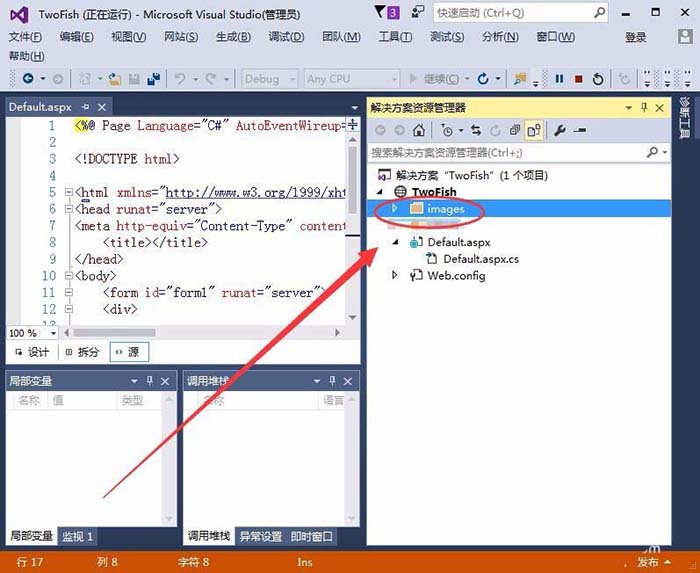
Task: Open the 诊断工具 side tab
Action: pyautogui.click(x=684, y=117)
